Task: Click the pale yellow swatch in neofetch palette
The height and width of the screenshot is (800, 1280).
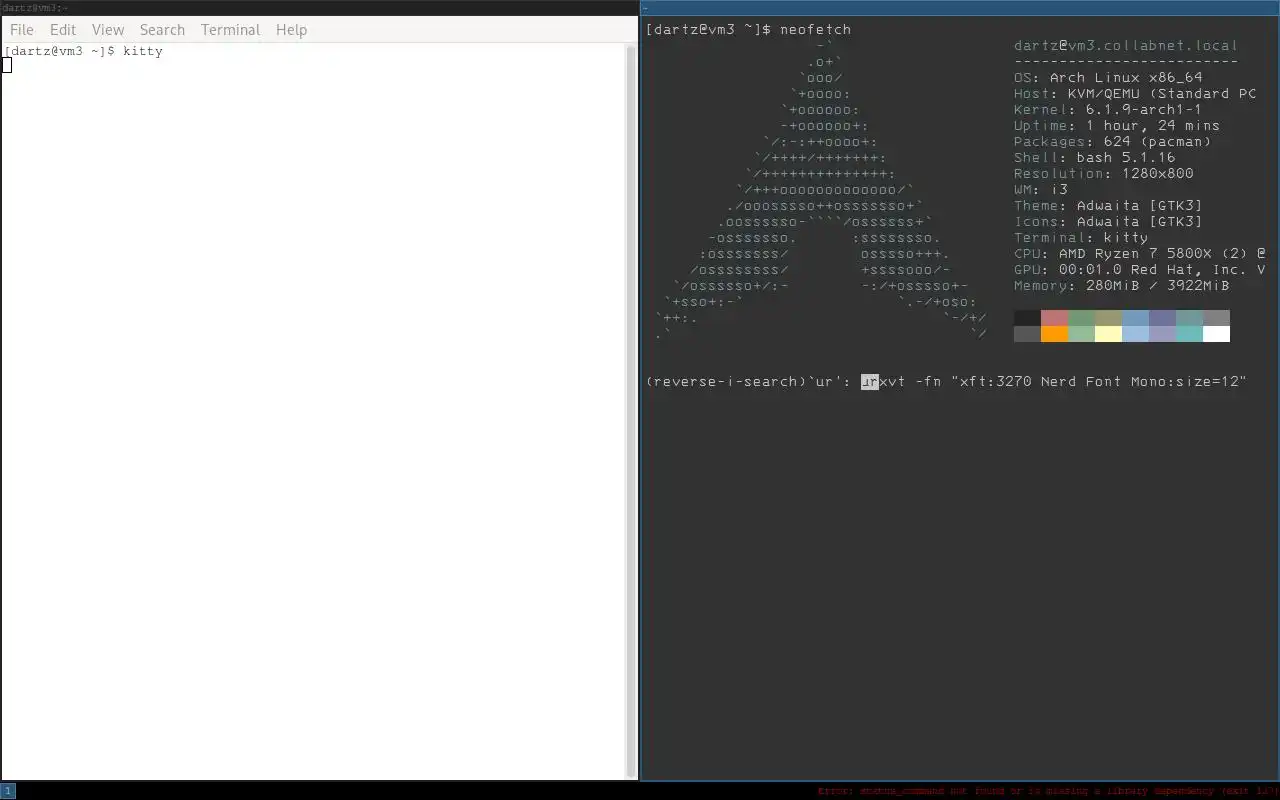Action: pyautogui.click(x=1108, y=334)
